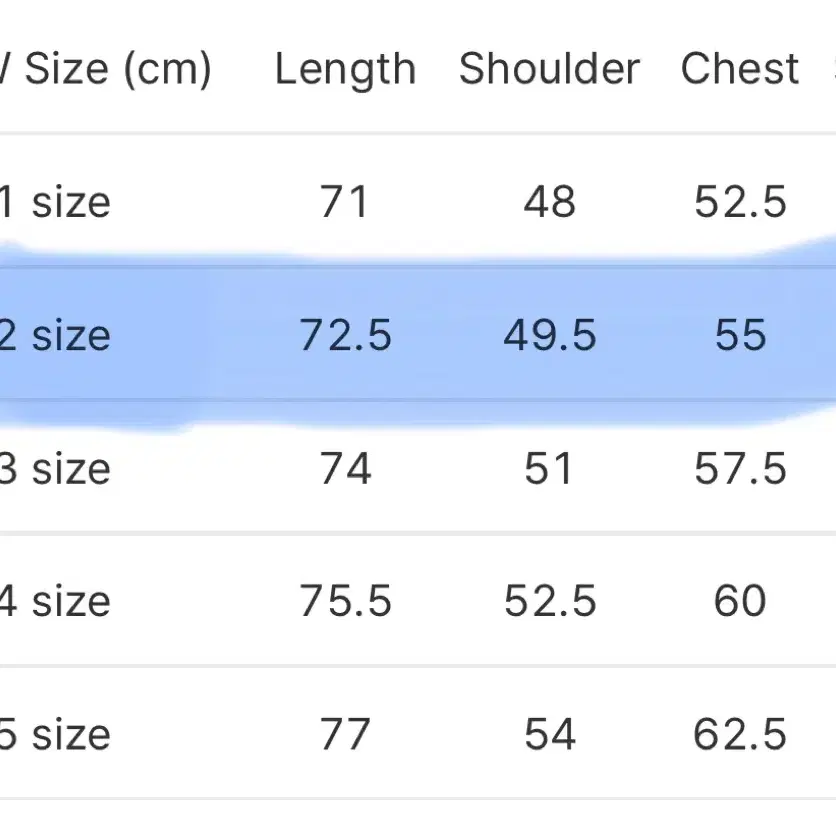
Task: Click the Chest column header
Action: (740, 69)
